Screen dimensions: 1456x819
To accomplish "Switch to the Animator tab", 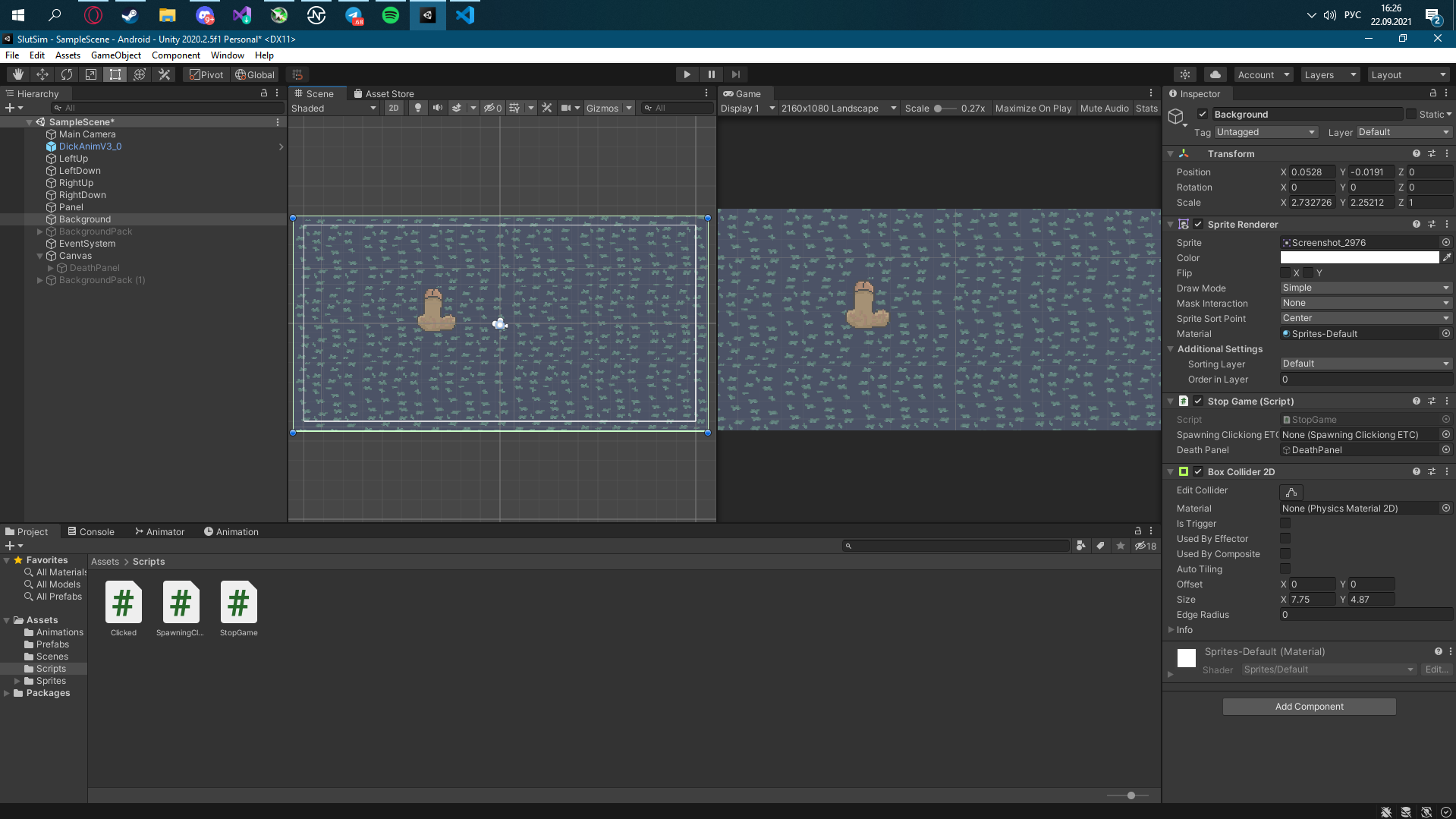I will [x=159, y=531].
